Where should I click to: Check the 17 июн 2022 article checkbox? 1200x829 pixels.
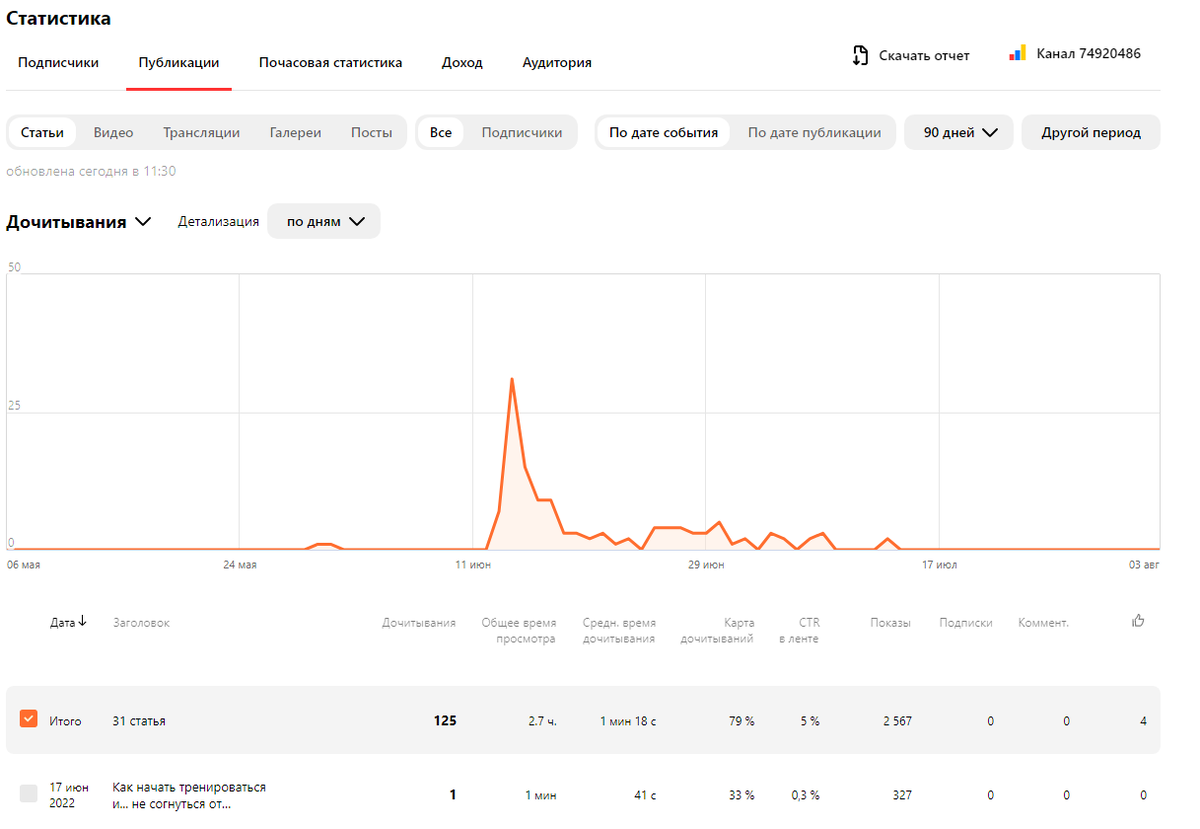pyautogui.click(x=28, y=793)
